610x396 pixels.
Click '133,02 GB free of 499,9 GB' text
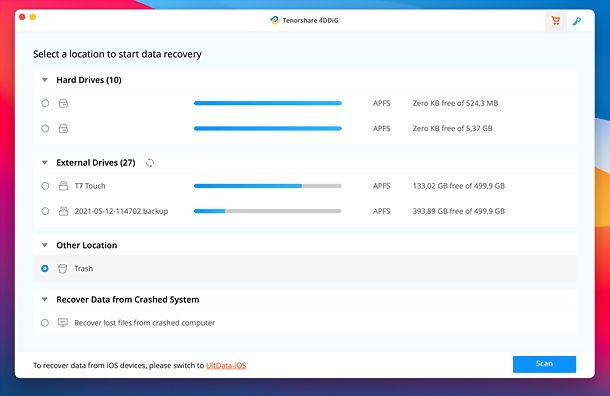click(459, 186)
